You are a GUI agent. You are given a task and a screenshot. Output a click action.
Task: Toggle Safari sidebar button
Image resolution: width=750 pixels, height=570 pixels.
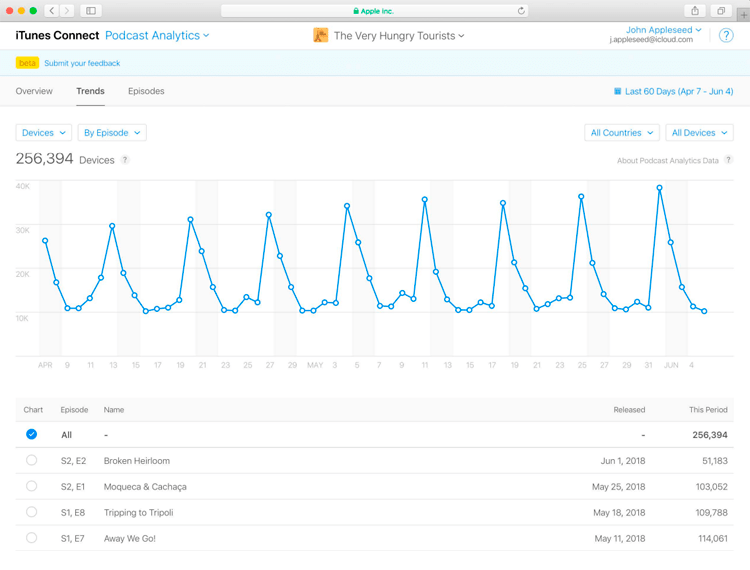[x=91, y=11]
